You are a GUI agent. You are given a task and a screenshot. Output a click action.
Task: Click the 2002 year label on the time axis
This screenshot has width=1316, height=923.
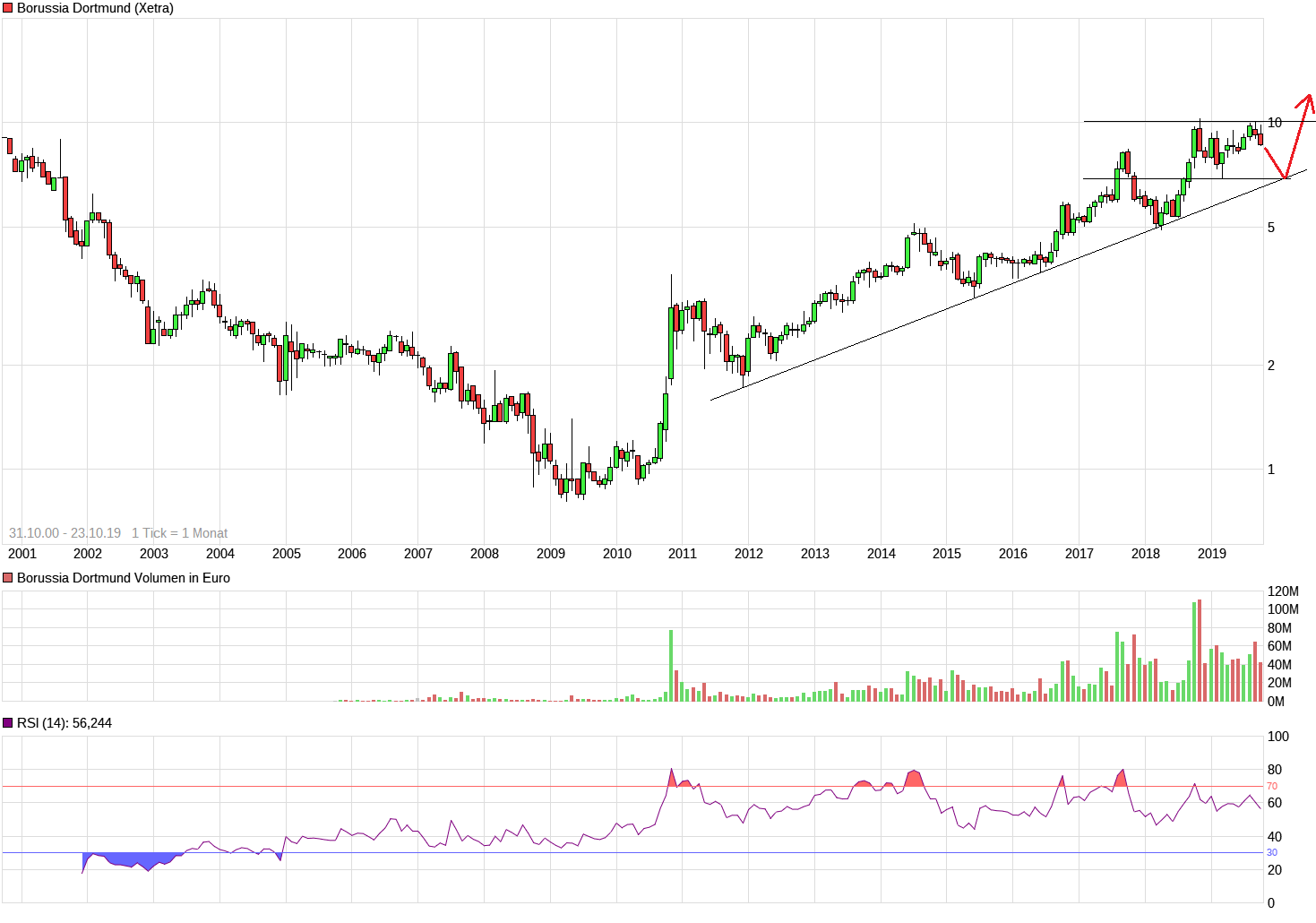(x=88, y=554)
